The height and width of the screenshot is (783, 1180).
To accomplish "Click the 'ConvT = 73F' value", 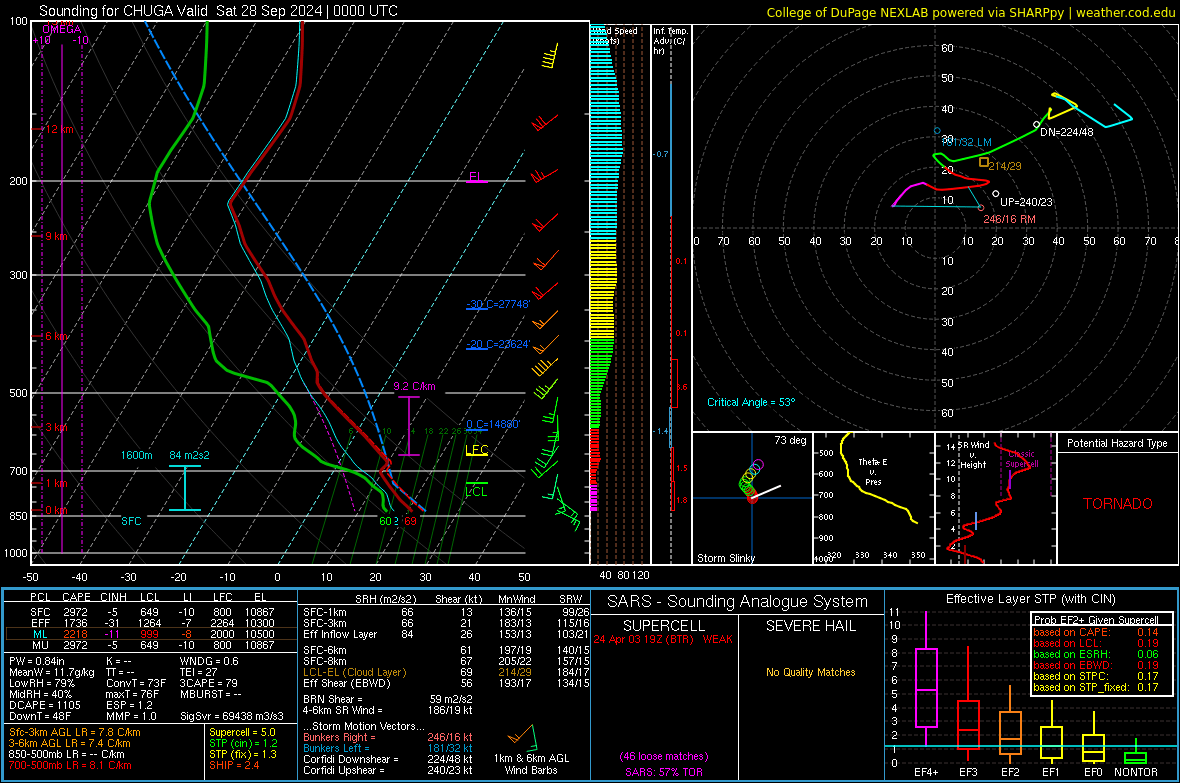I will pyautogui.click(x=136, y=684).
